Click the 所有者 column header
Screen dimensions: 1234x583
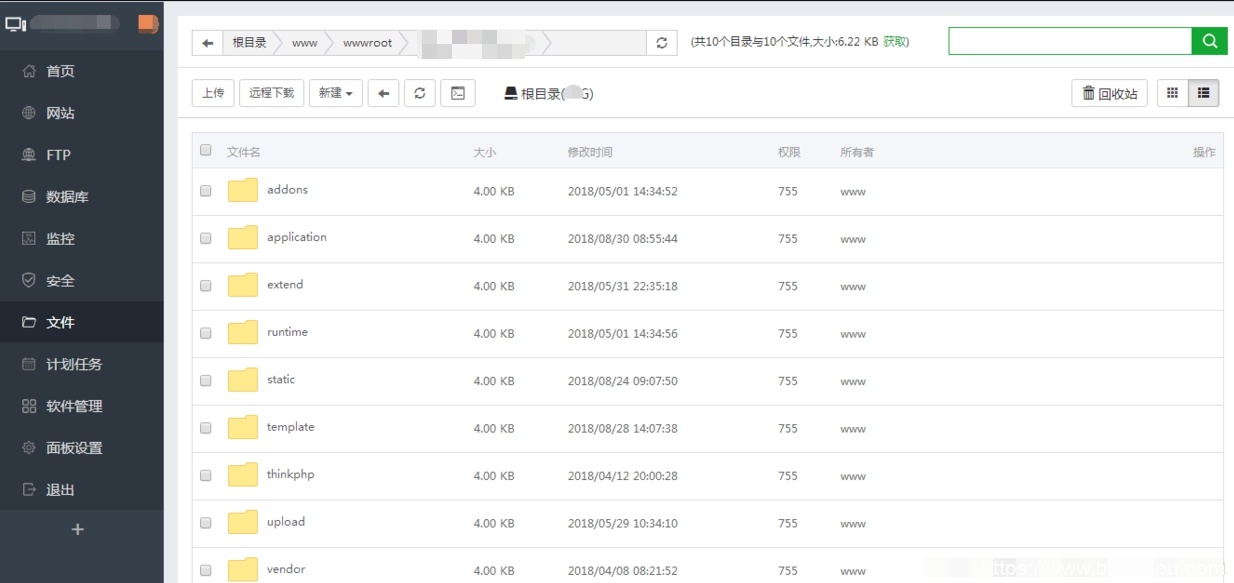click(x=857, y=152)
